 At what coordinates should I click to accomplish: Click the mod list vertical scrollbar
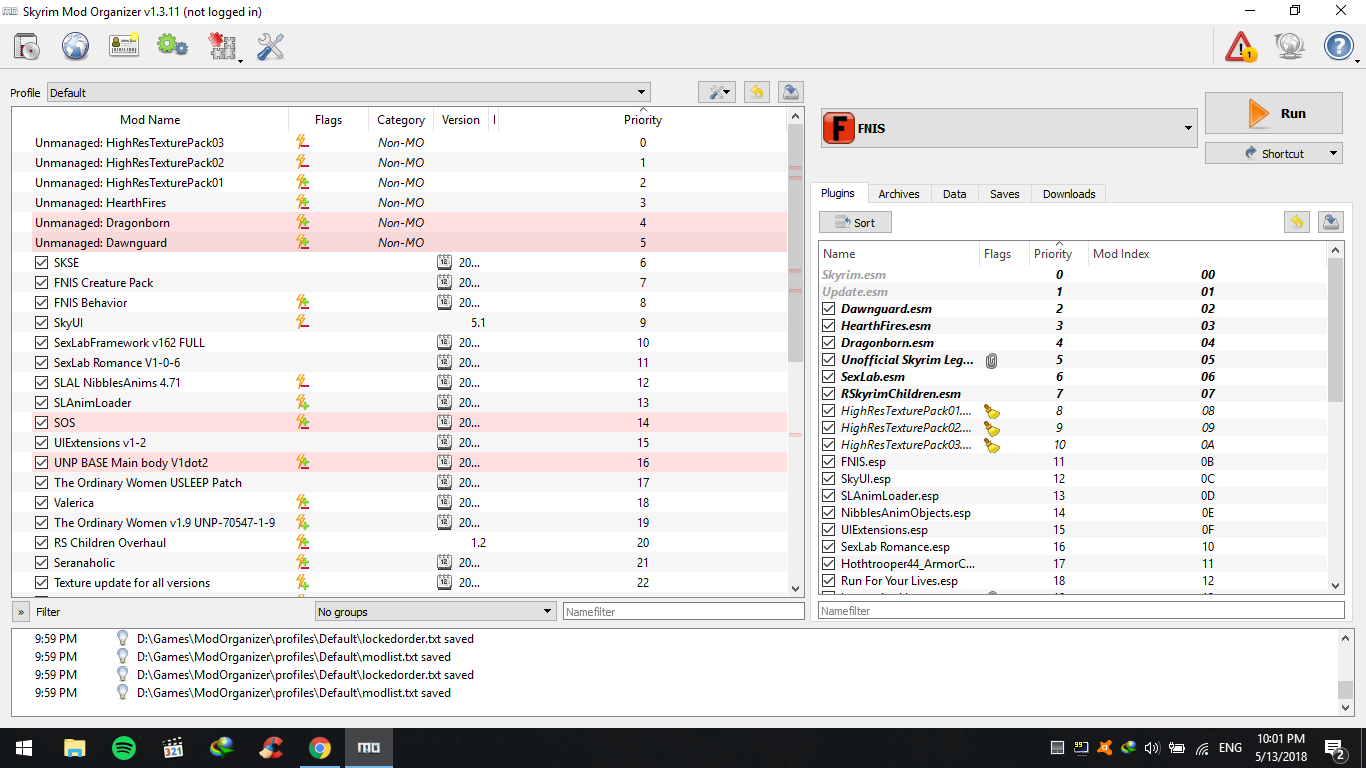pyautogui.click(x=796, y=352)
